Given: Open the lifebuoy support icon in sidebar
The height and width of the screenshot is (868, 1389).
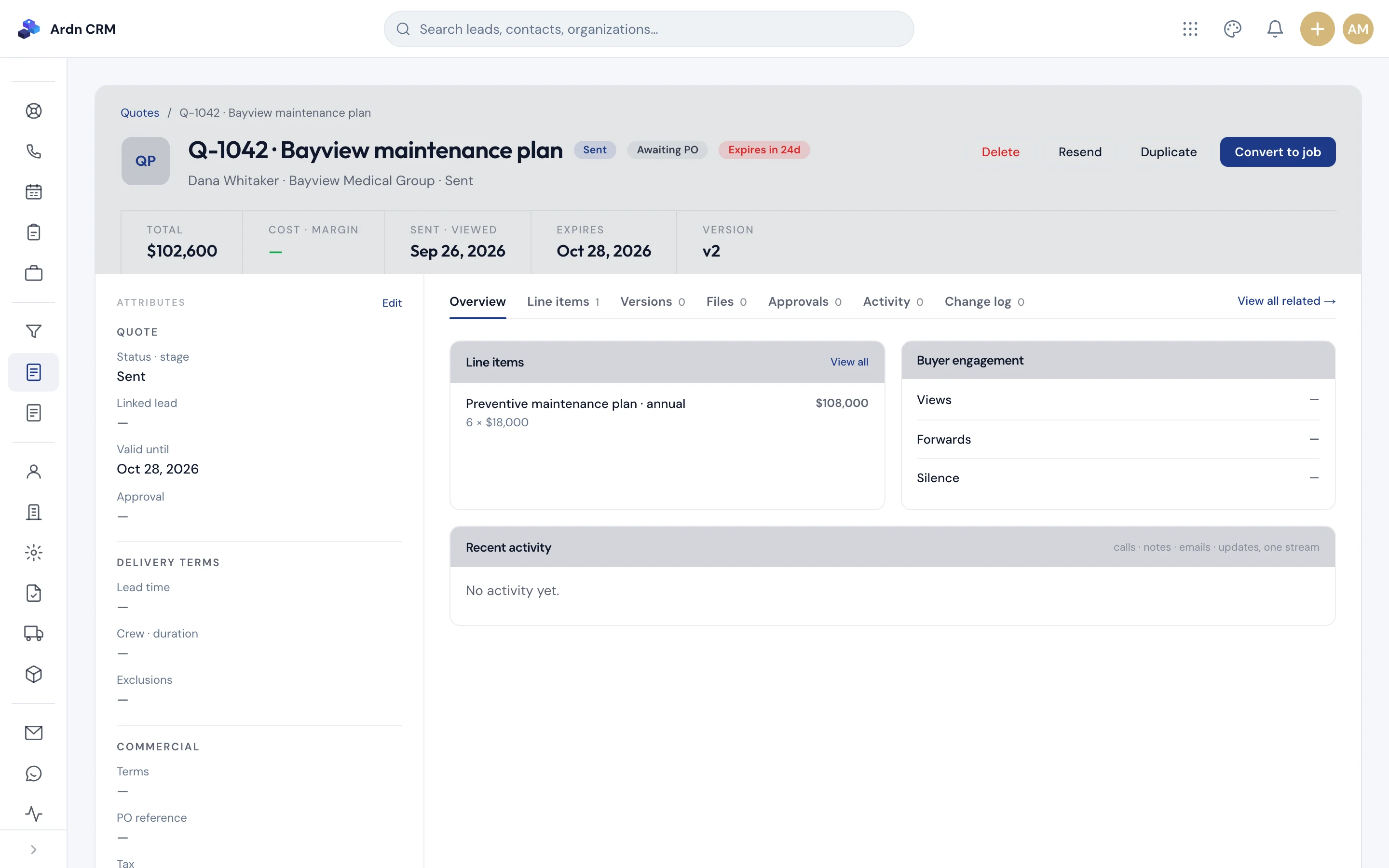Looking at the screenshot, I should (33, 111).
